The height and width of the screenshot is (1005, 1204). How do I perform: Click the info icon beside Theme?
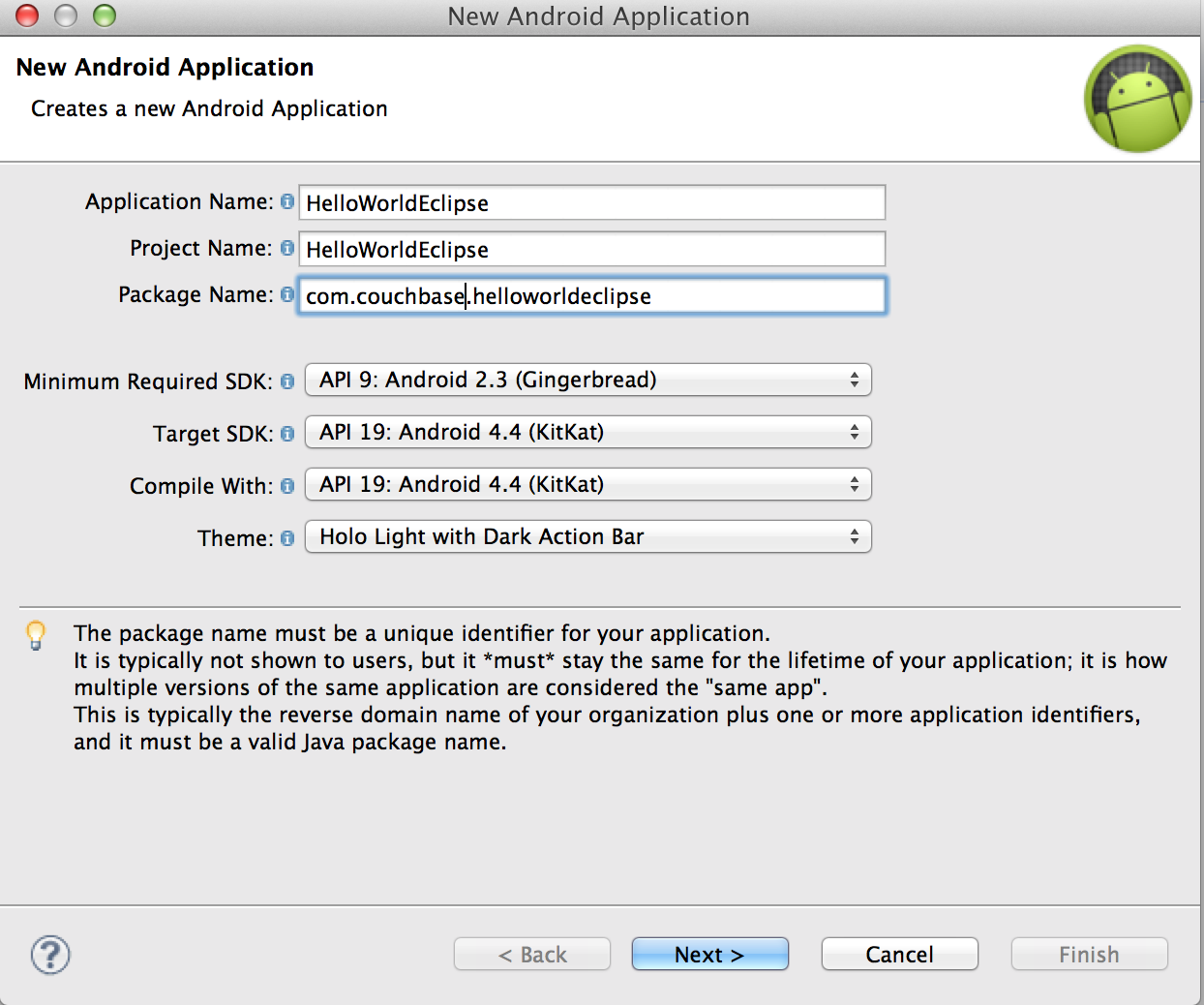tap(287, 538)
